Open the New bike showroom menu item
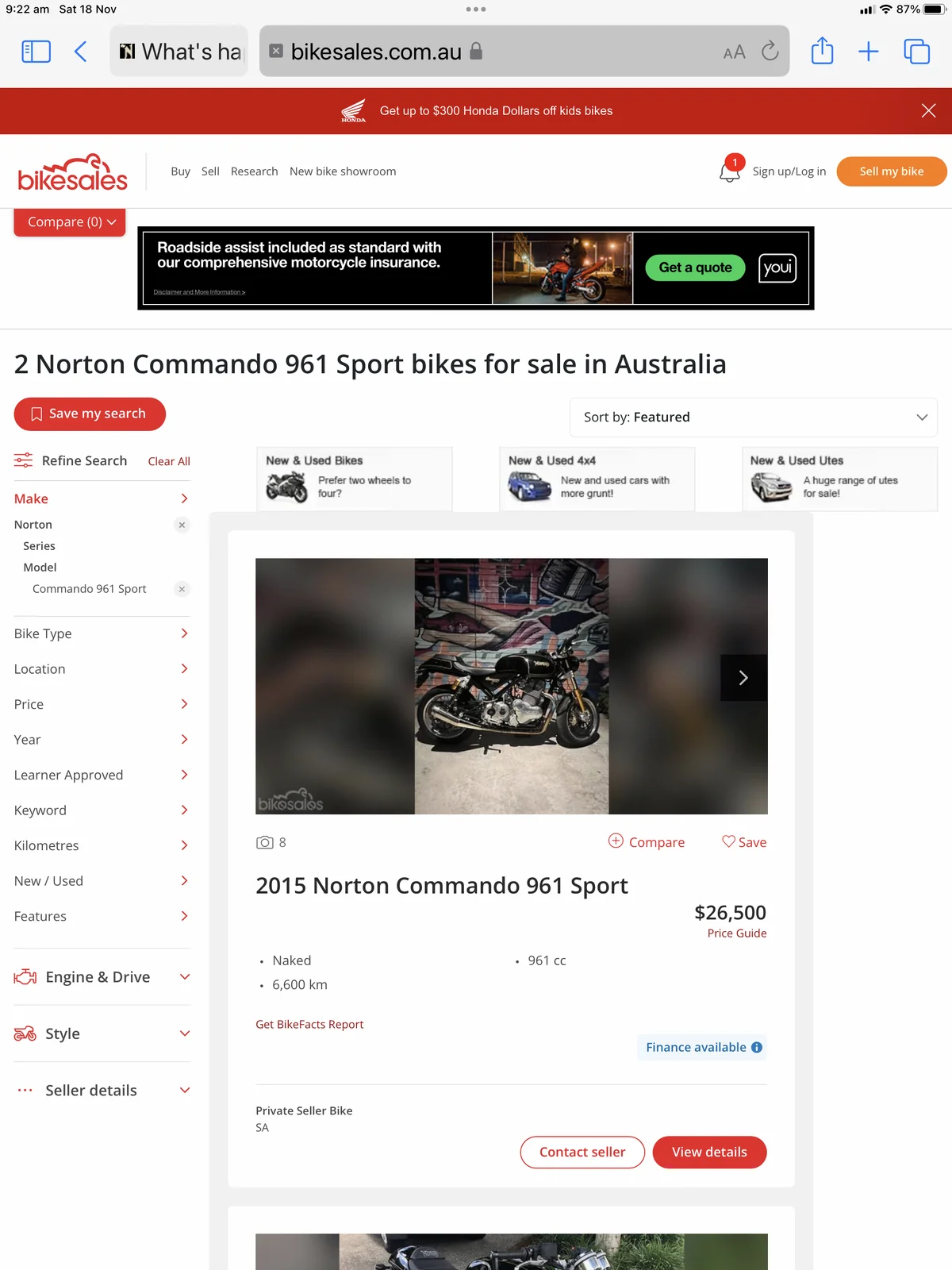The width and height of the screenshot is (952, 1270). click(343, 171)
